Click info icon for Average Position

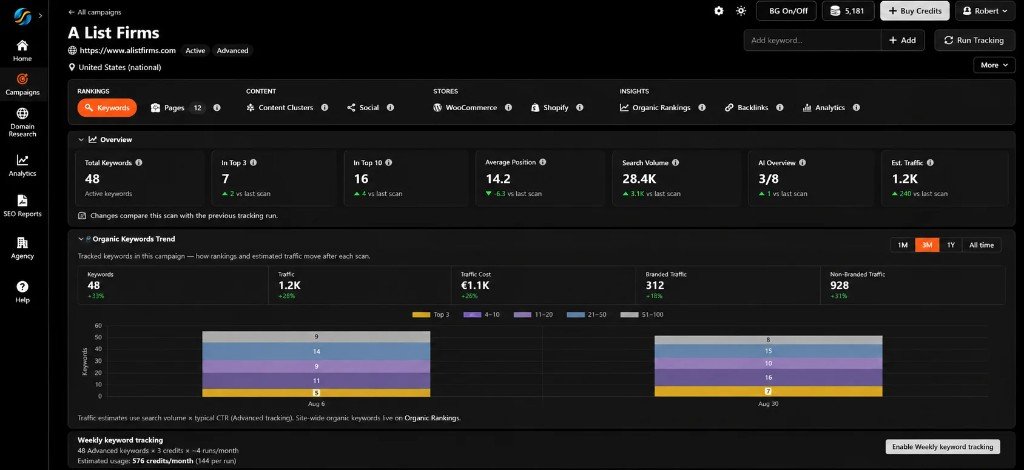pos(543,162)
